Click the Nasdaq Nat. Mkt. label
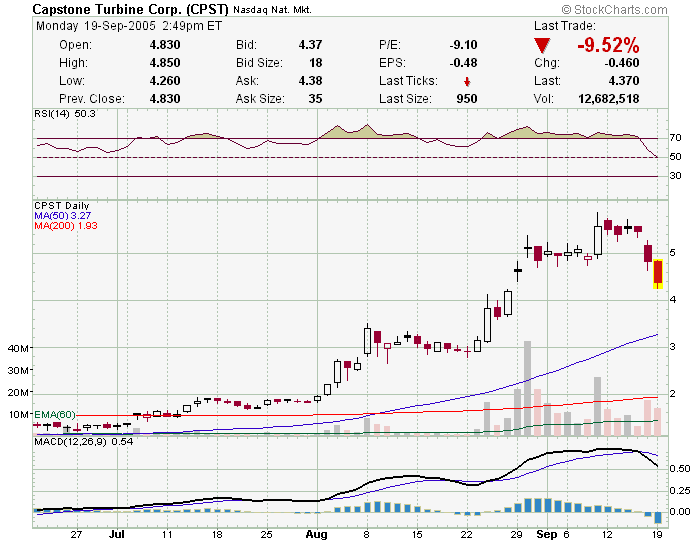Viewport: 700px width, 546px height. point(272,10)
